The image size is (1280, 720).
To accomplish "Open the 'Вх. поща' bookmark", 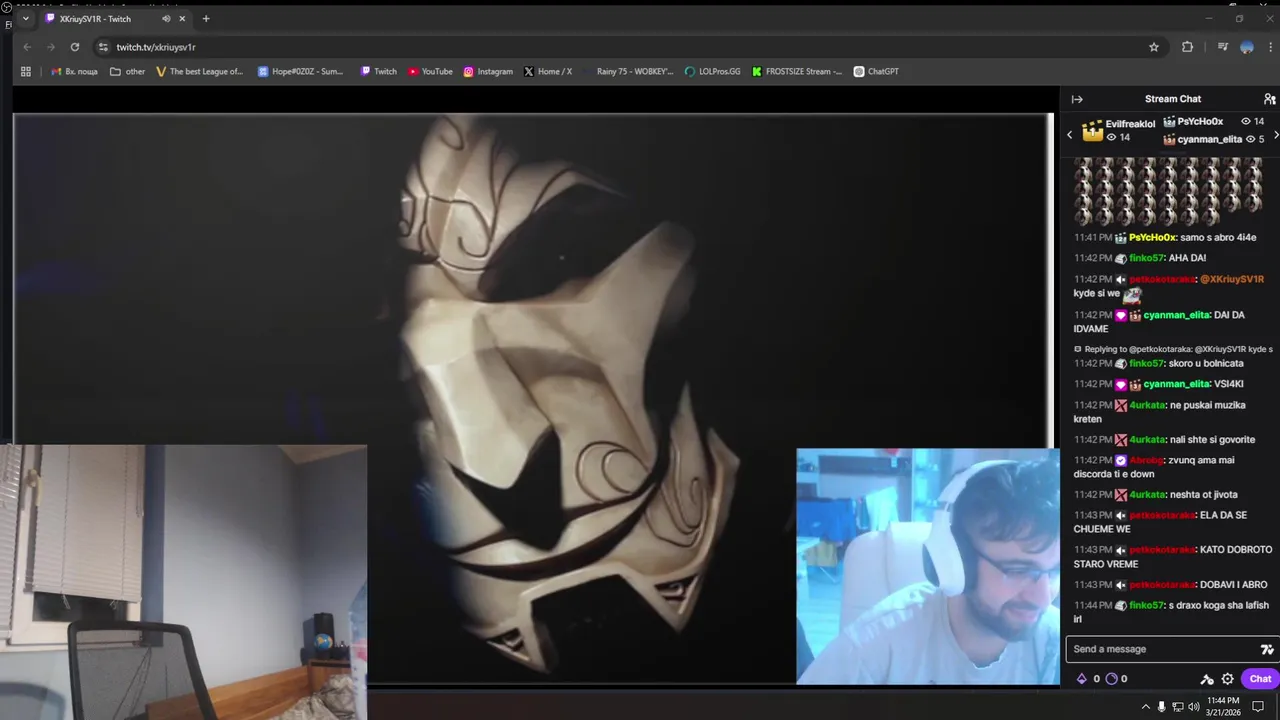I will (x=74, y=72).
